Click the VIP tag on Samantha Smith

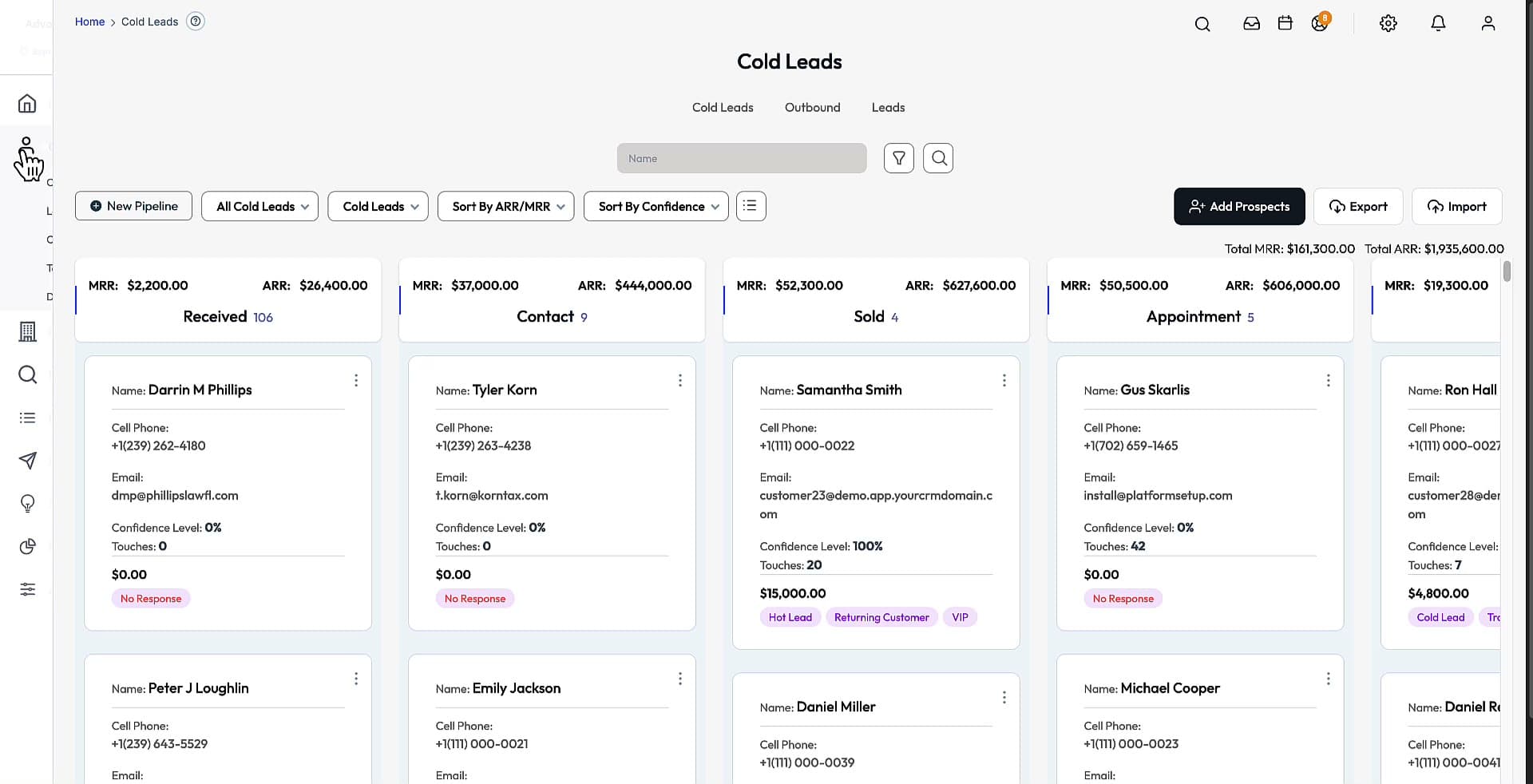960,617
